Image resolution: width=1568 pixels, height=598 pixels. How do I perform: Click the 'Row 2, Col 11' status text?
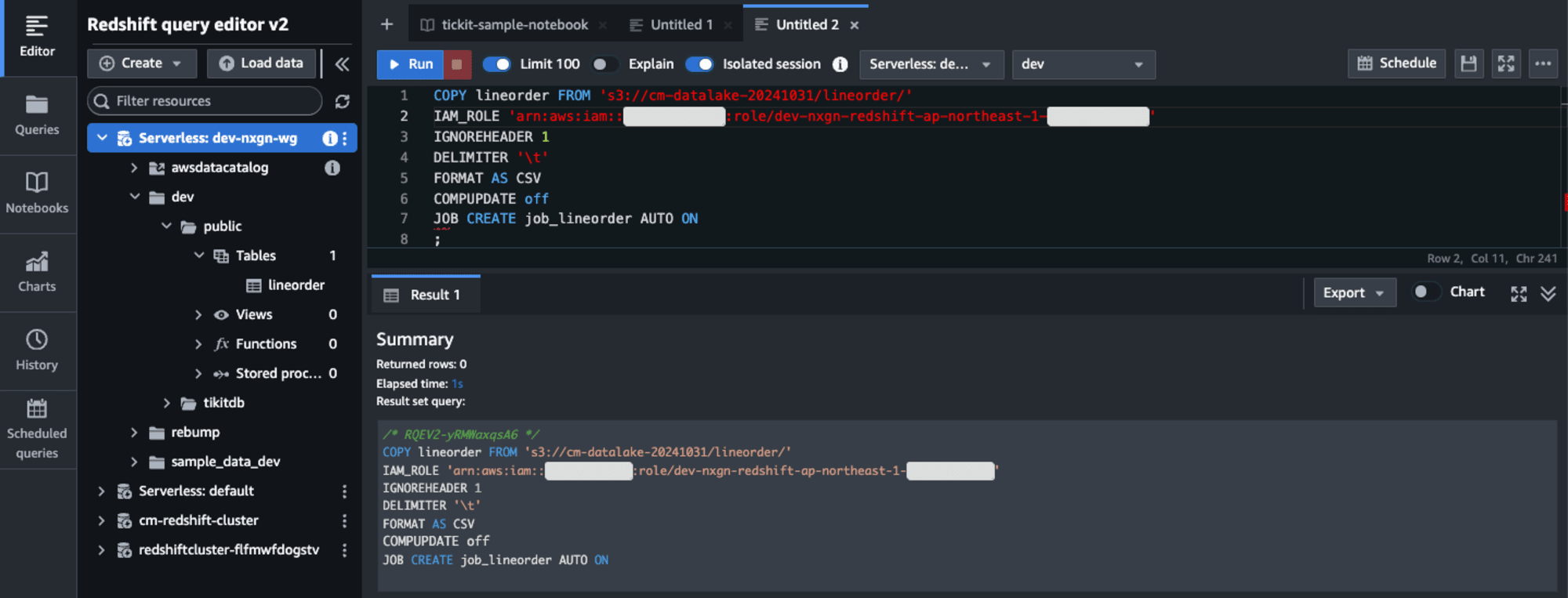tap(1466, 259)
